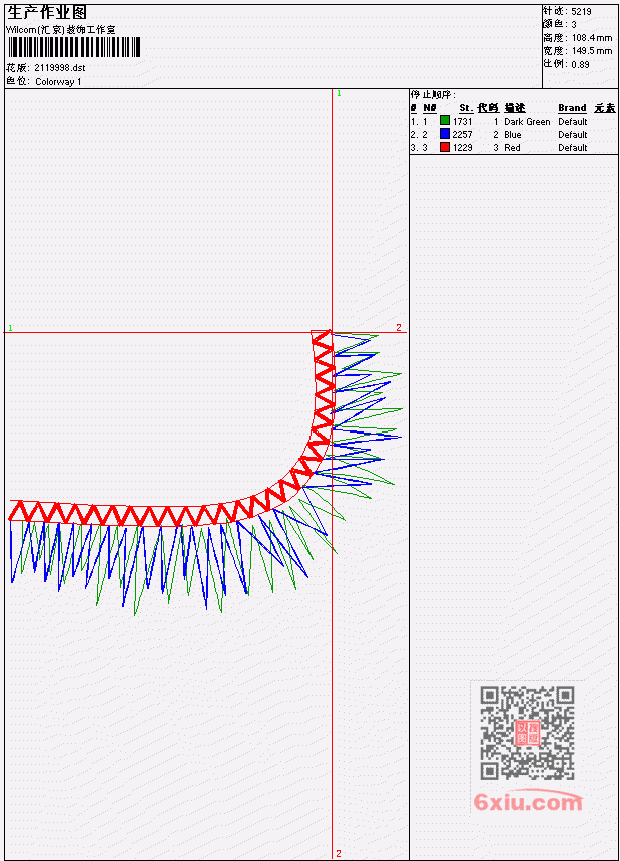Screen dimensions: 620x861
Task: Click the Blue thread color swatch
Action: [x=445, y=134]
